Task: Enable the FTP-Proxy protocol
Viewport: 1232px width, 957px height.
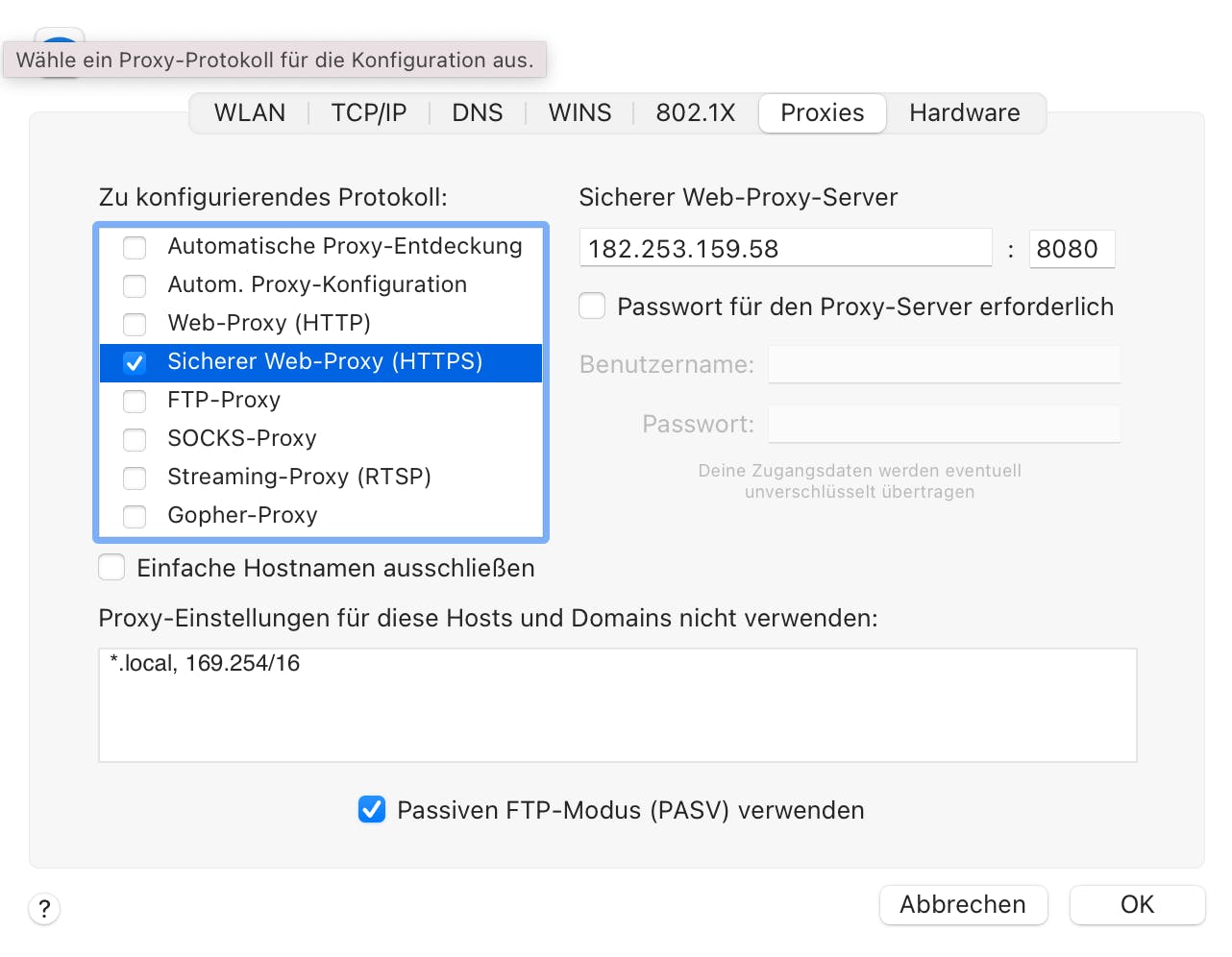Action: pos(135,401)
